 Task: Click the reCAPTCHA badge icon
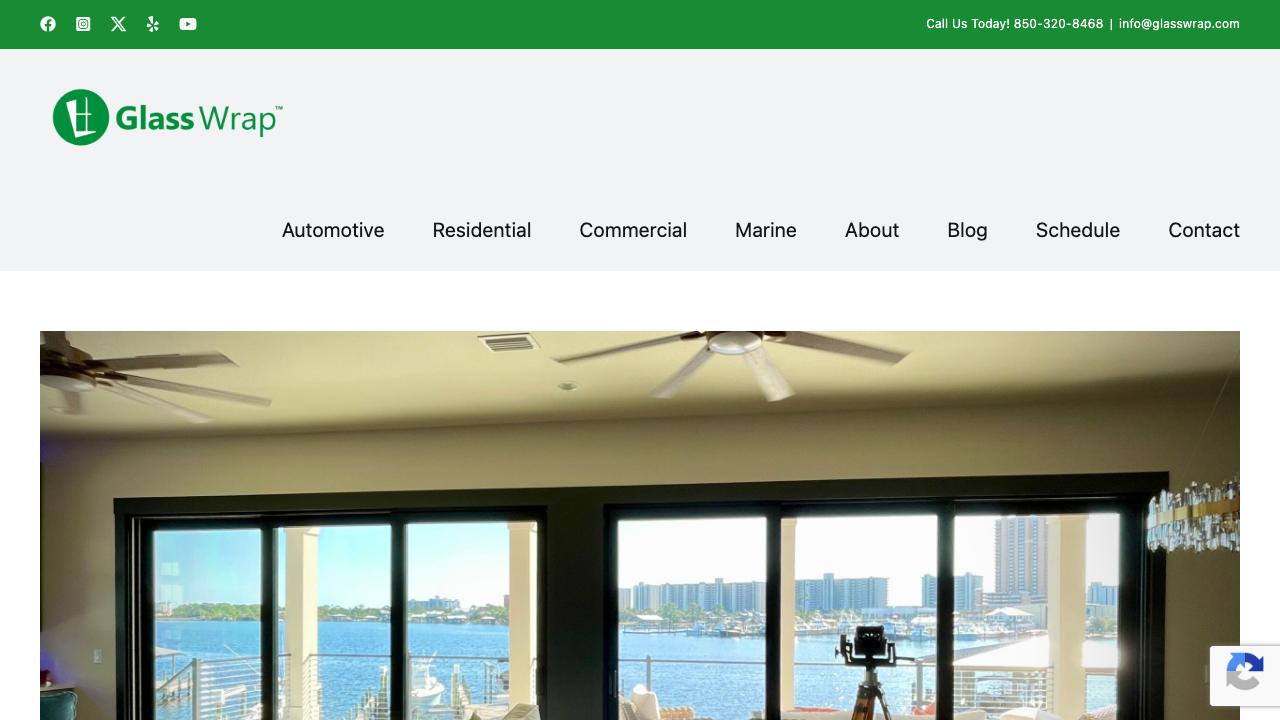[x=1245, y=675]
